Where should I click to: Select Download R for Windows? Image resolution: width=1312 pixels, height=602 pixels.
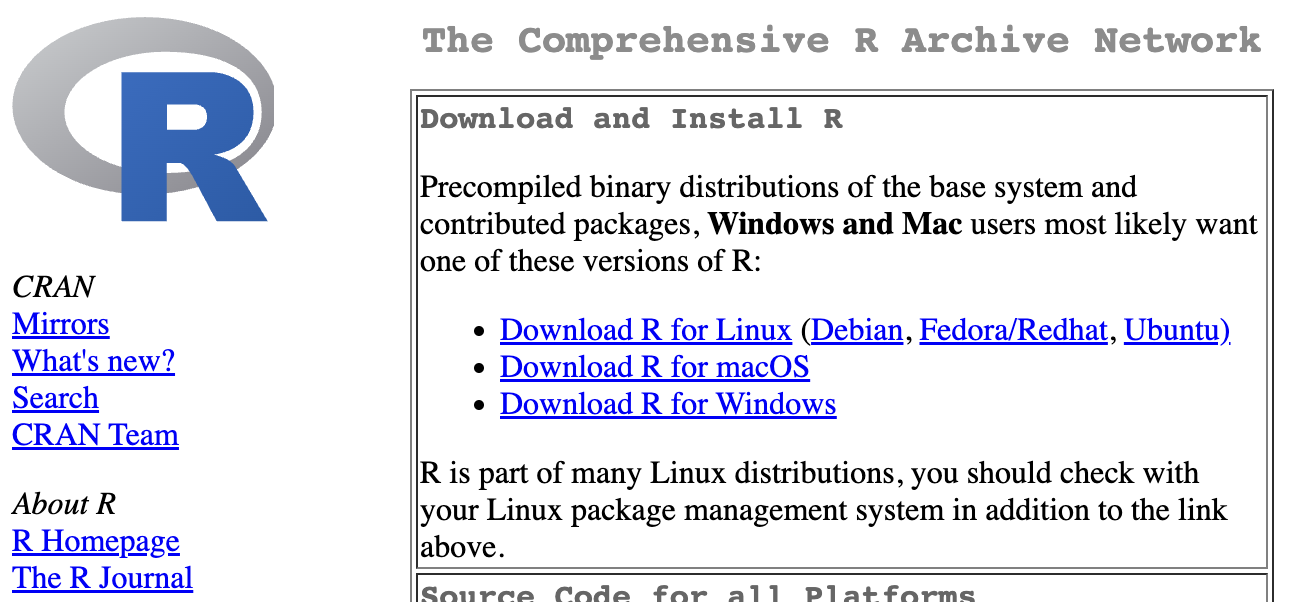[667, 404]
